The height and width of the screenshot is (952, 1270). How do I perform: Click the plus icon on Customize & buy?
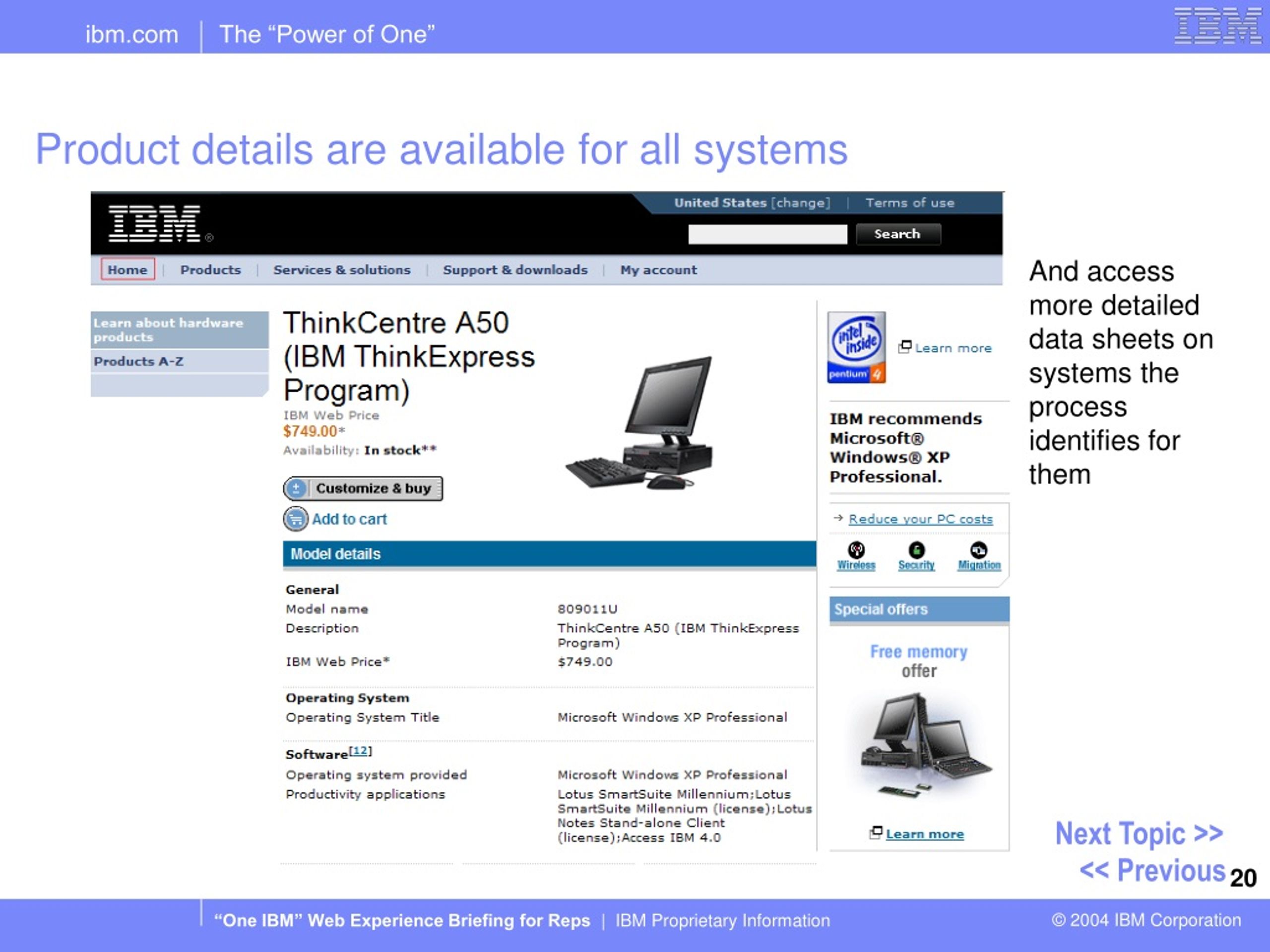[296, 488]
